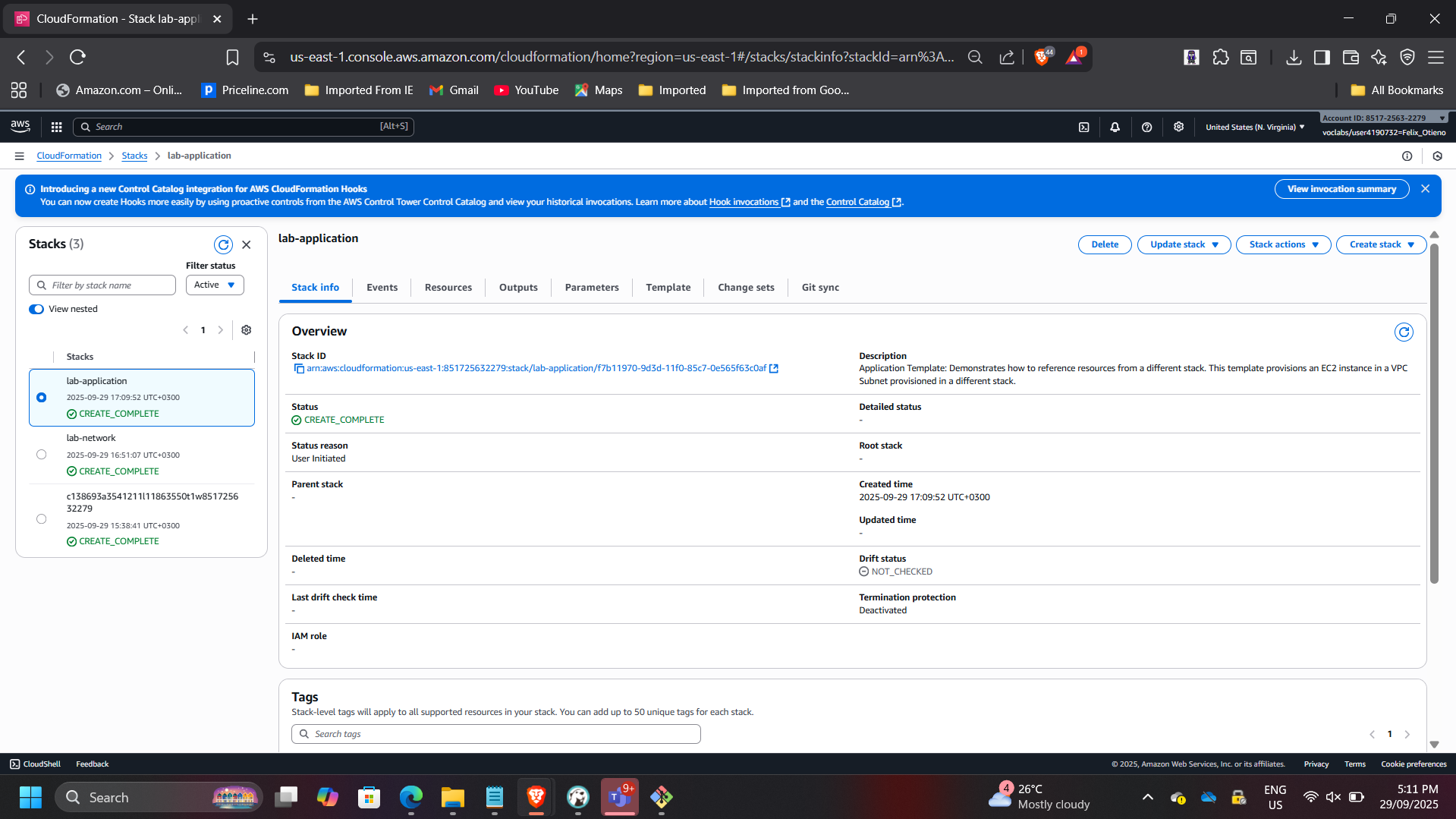This screenshot has height=819, width=1456.
Task: Switch to the Events tab
Action: pos(382,287)
